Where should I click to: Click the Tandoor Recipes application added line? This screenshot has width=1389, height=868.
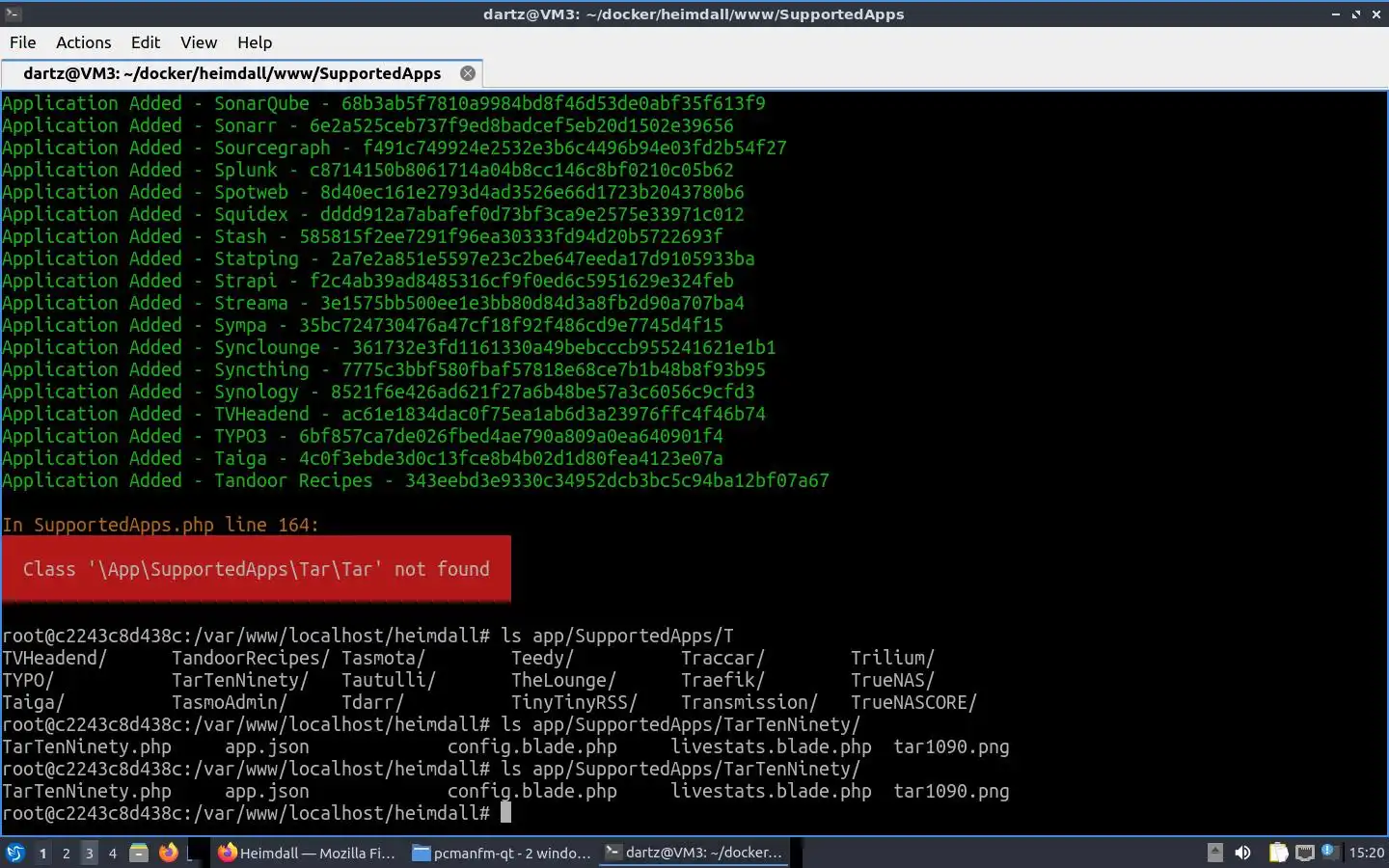(x=416, y=480)
